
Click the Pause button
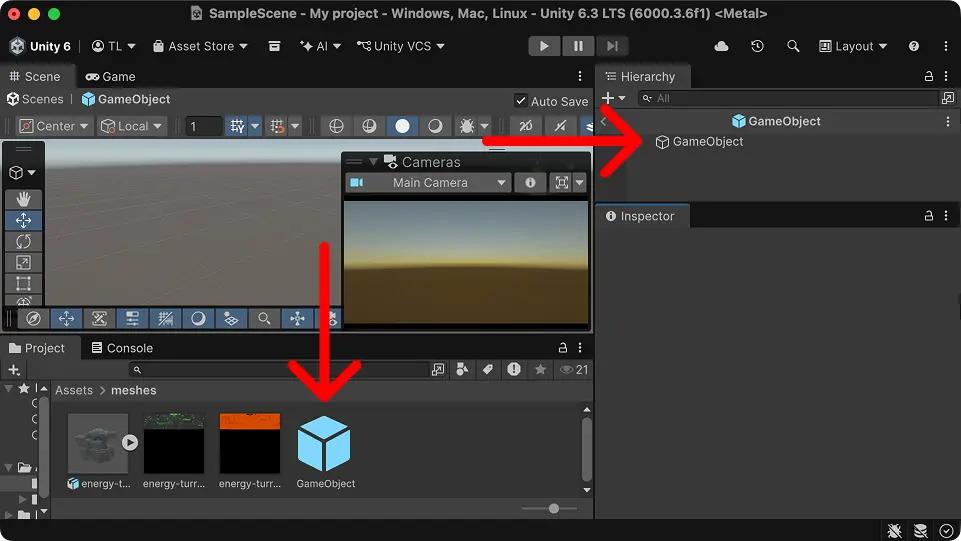(578, 46)
